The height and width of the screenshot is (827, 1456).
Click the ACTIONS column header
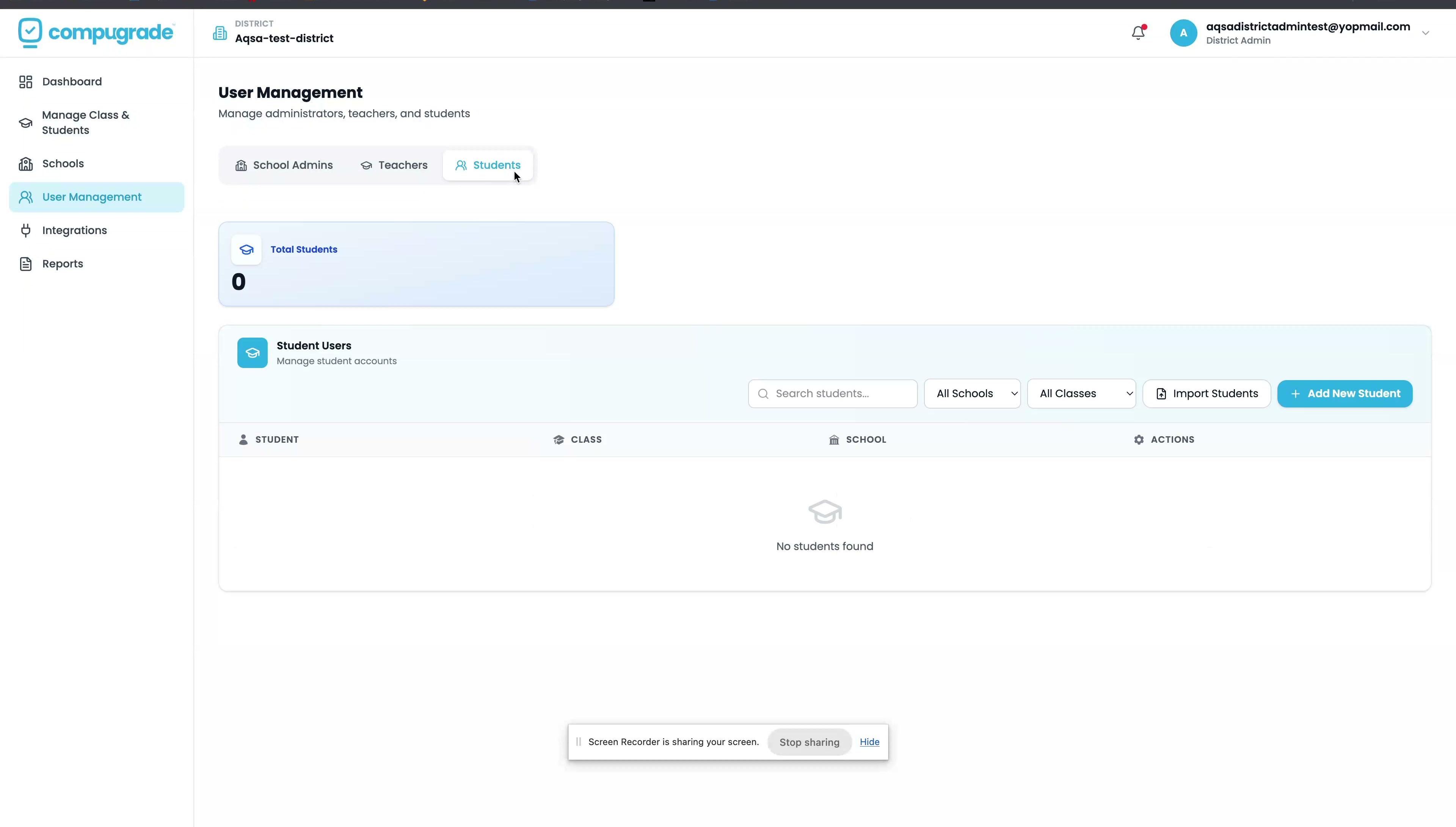[1173, 440]
